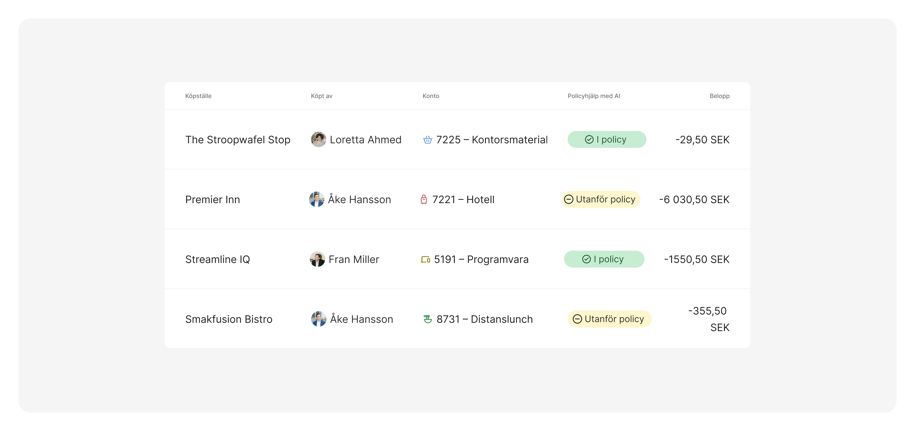The image size is (915, 431).
Task: Select the -29,50 SEK amount
Action: (702, 140)
